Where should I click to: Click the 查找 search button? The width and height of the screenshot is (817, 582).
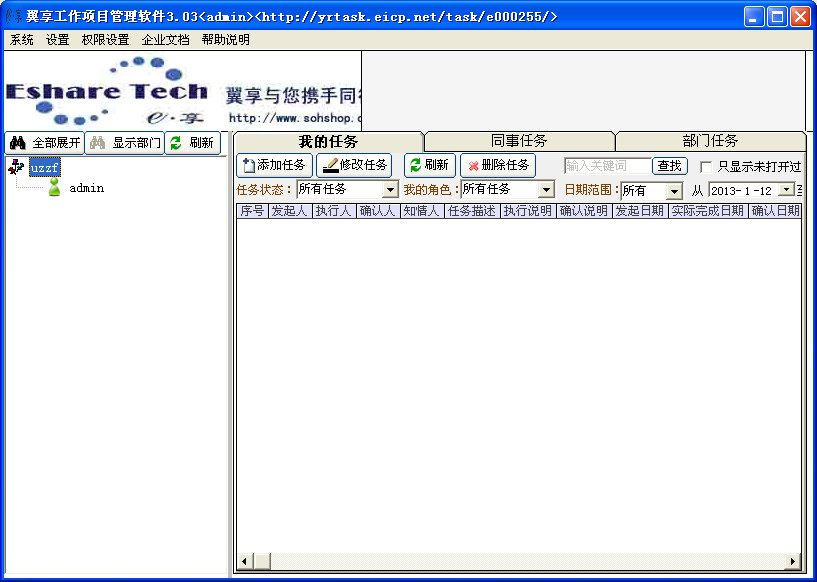[670, 166]
